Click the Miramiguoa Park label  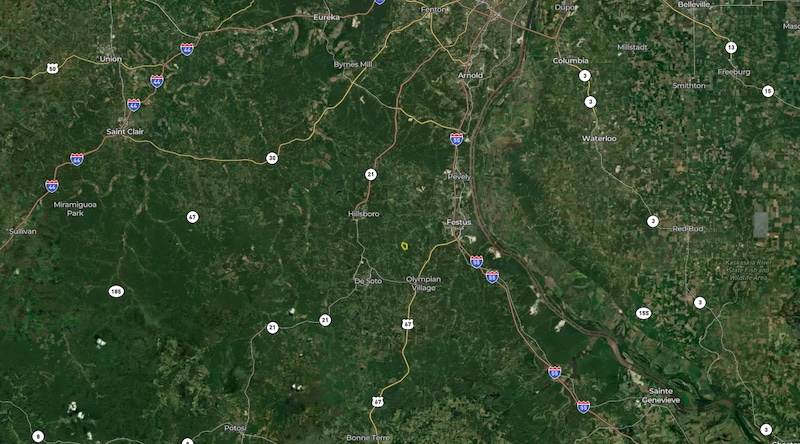pos(75,209)
